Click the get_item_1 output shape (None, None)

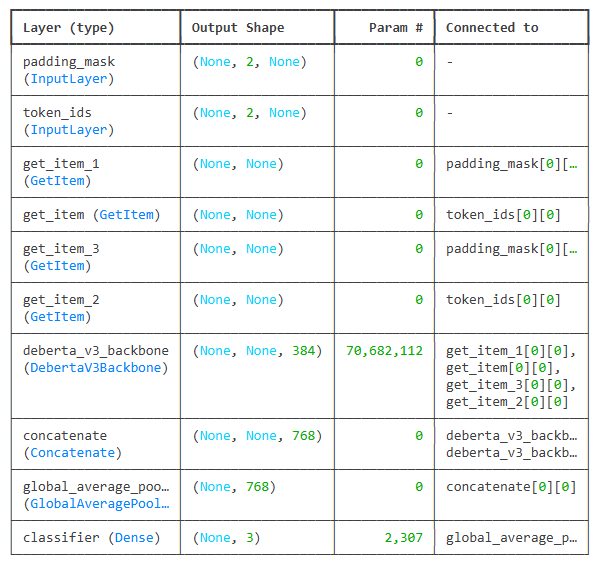click(x=238, y=164)
